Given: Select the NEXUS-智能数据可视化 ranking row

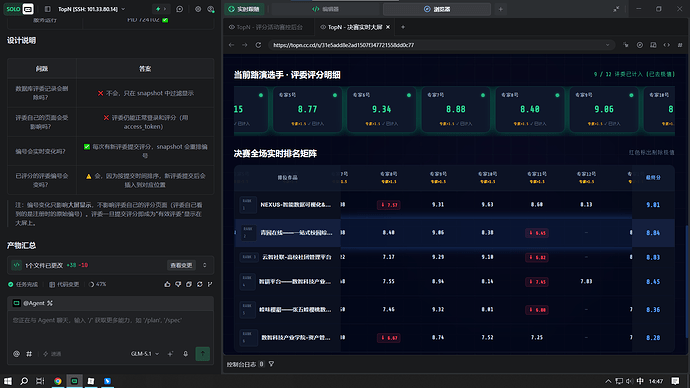Looking at the screenshot, I should [455, 205].
